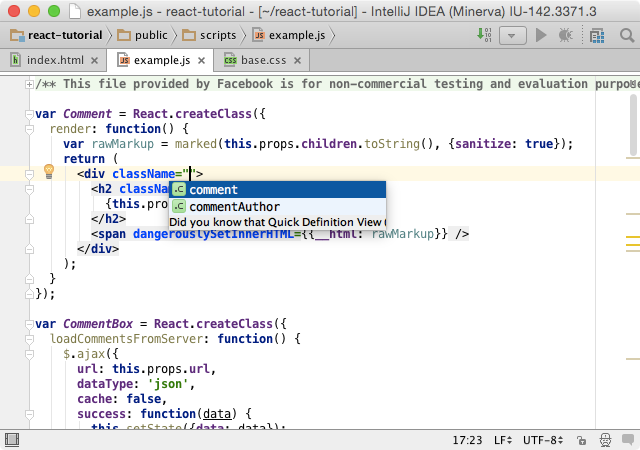Viewport: 640px width, 450px height.
Task: Click the Search Everywhere magnifier
Action: point(627,36)
